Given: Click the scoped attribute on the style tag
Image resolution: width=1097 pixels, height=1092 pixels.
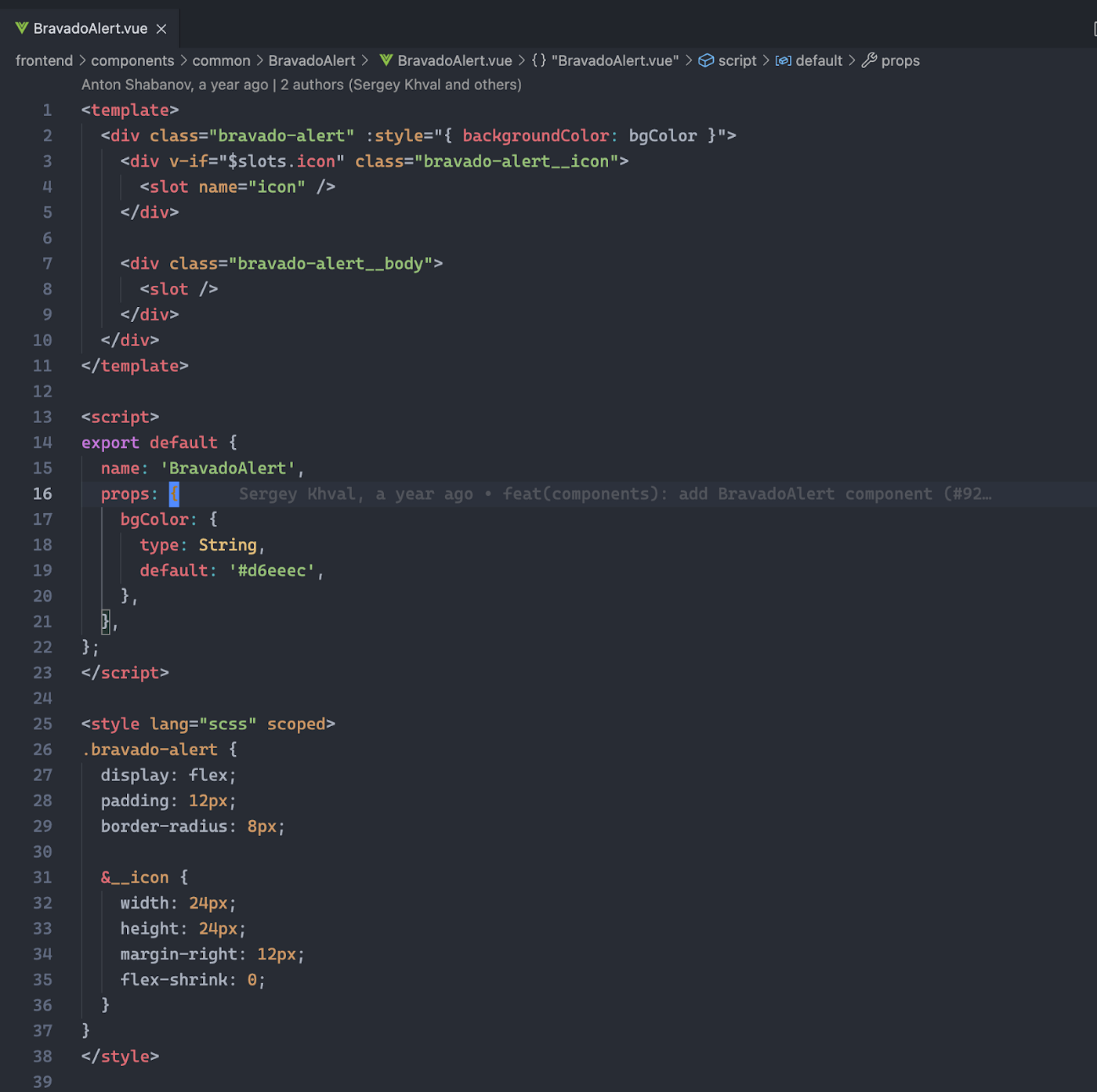Looking at the screenshot, I should tap(296, 725).
